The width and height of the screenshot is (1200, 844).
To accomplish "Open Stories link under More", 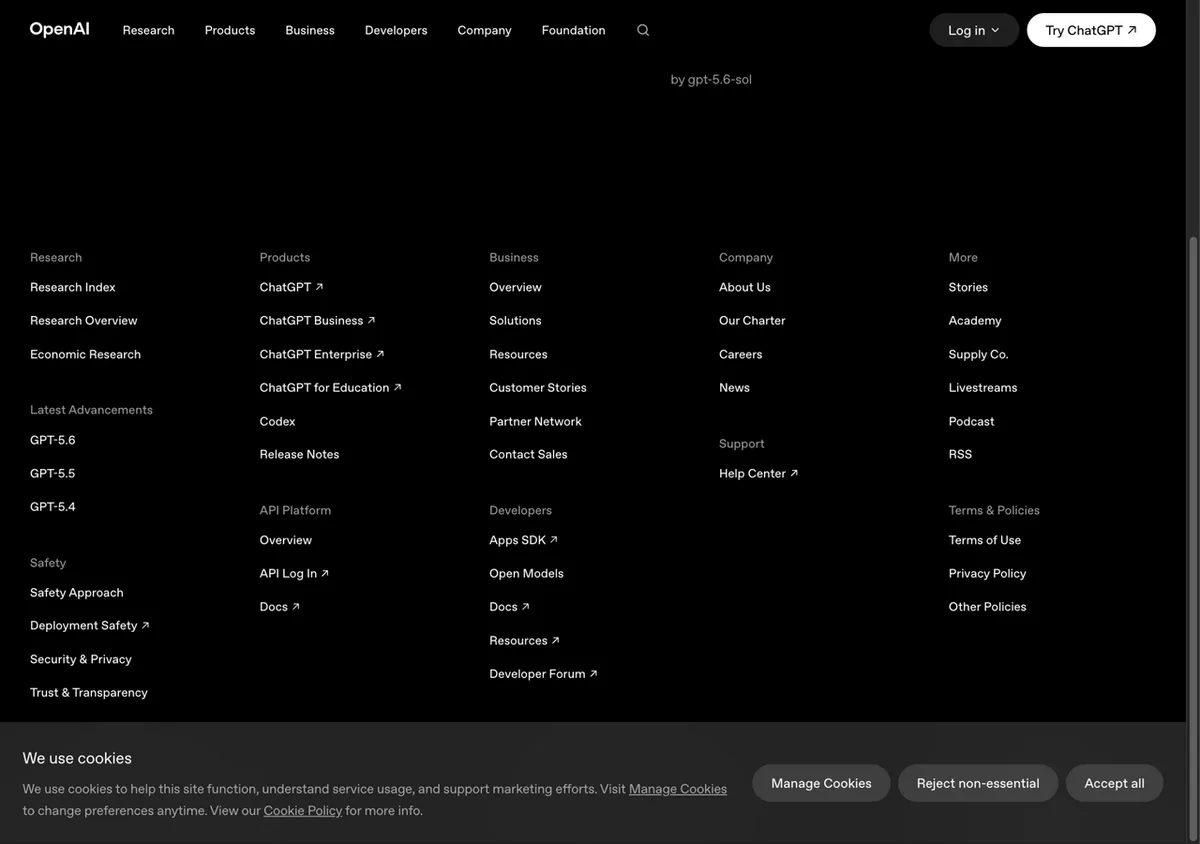I will coord(969,287).
